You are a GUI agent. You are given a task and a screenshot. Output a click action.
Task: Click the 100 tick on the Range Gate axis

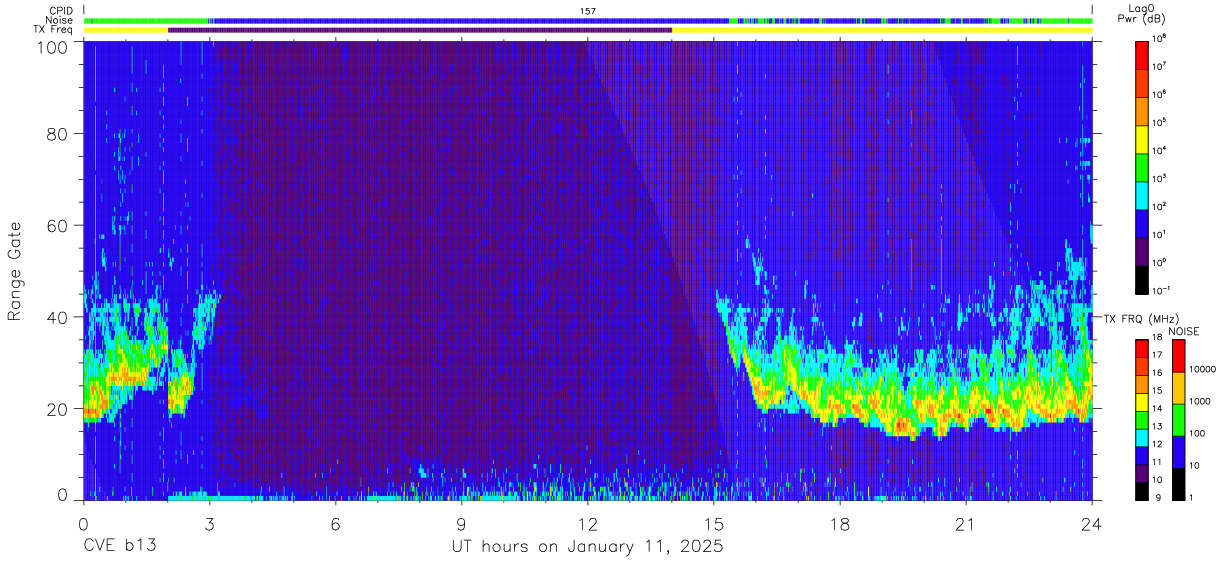pyautogui.click(x=53, y=47)
